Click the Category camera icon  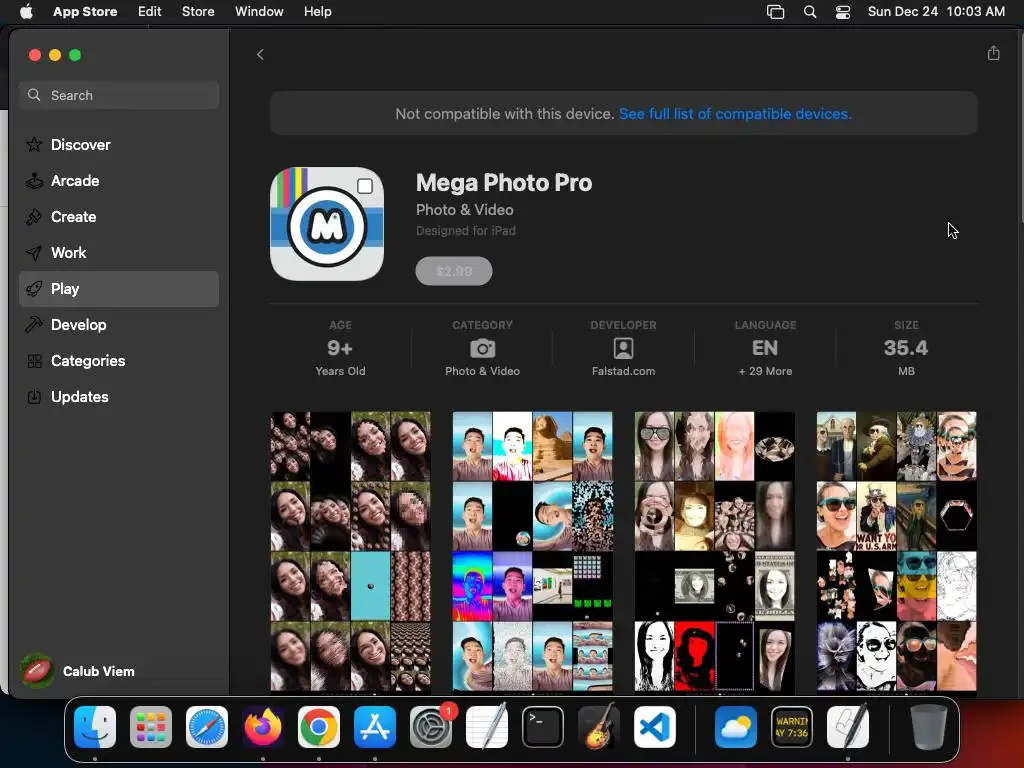(483, 348)
